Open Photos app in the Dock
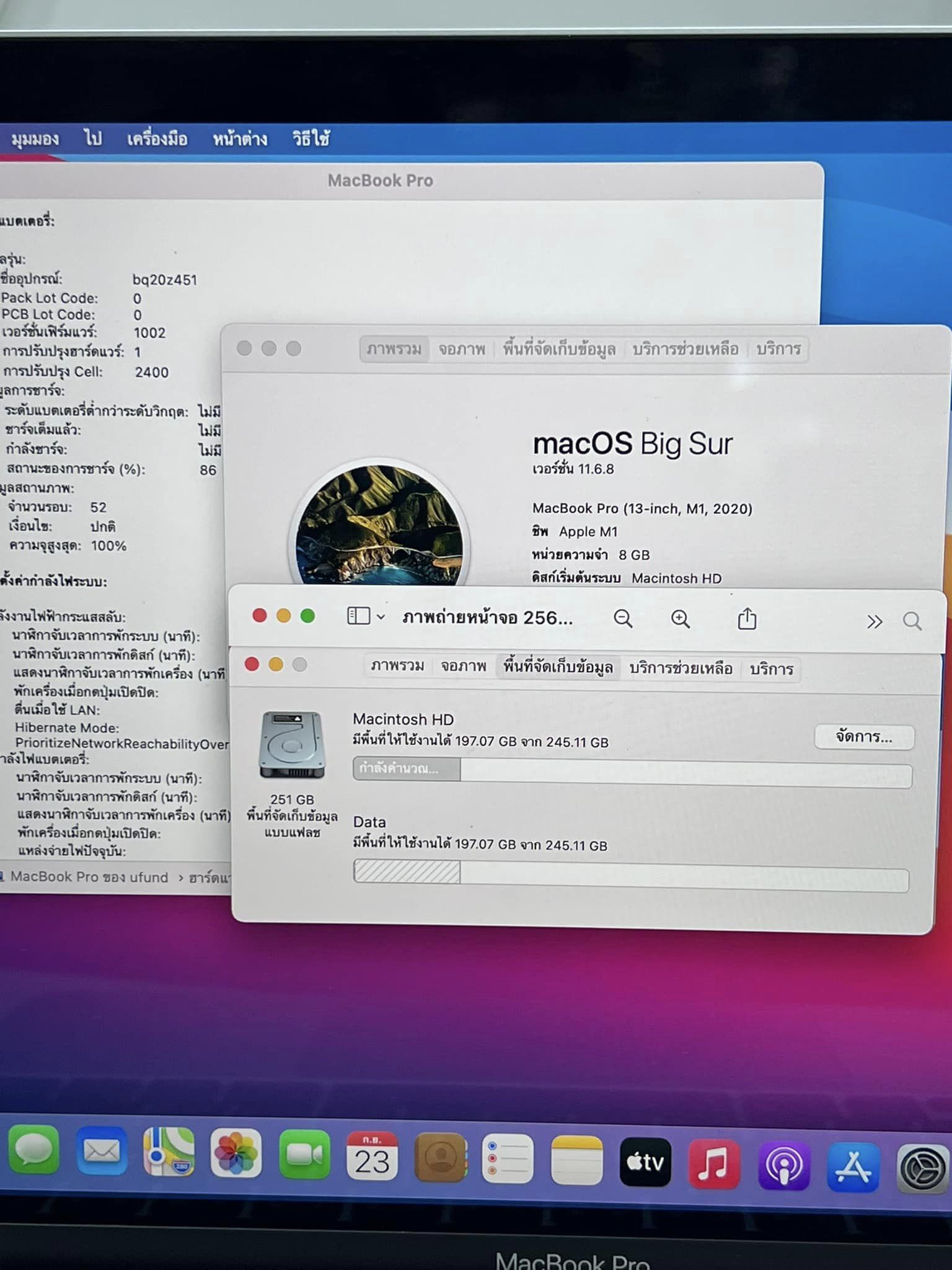The height and width of the screenshot is (1270, 952). pos(236,1153)
